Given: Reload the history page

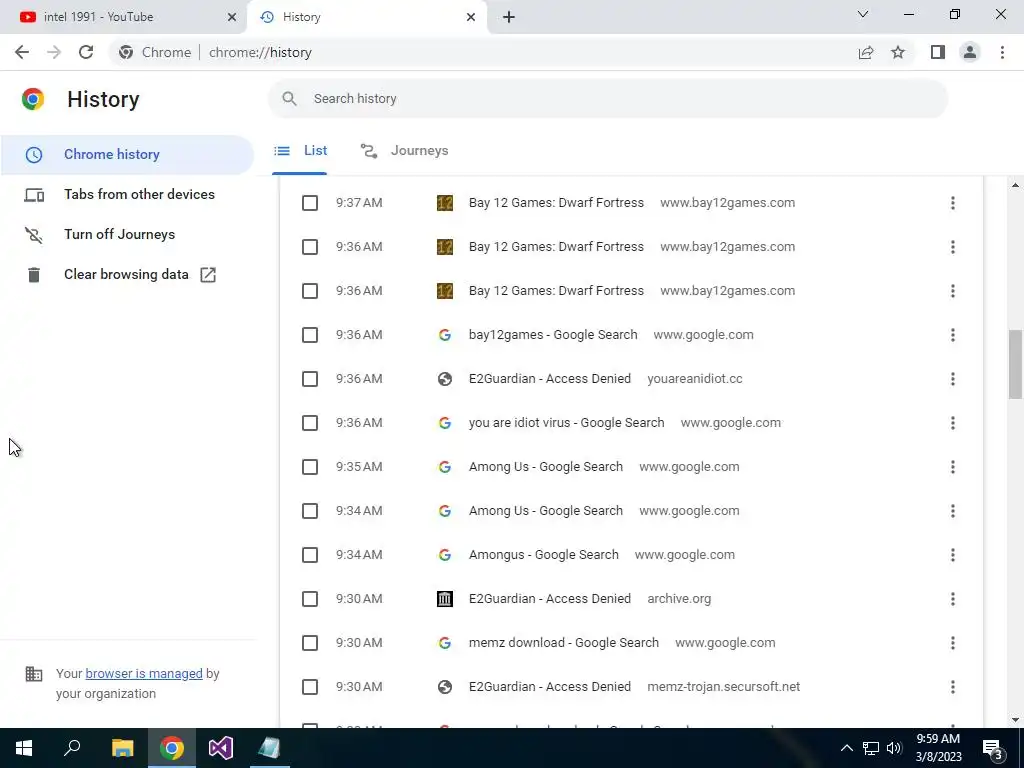Looking at the screenshot, I should tap(86, 52).
